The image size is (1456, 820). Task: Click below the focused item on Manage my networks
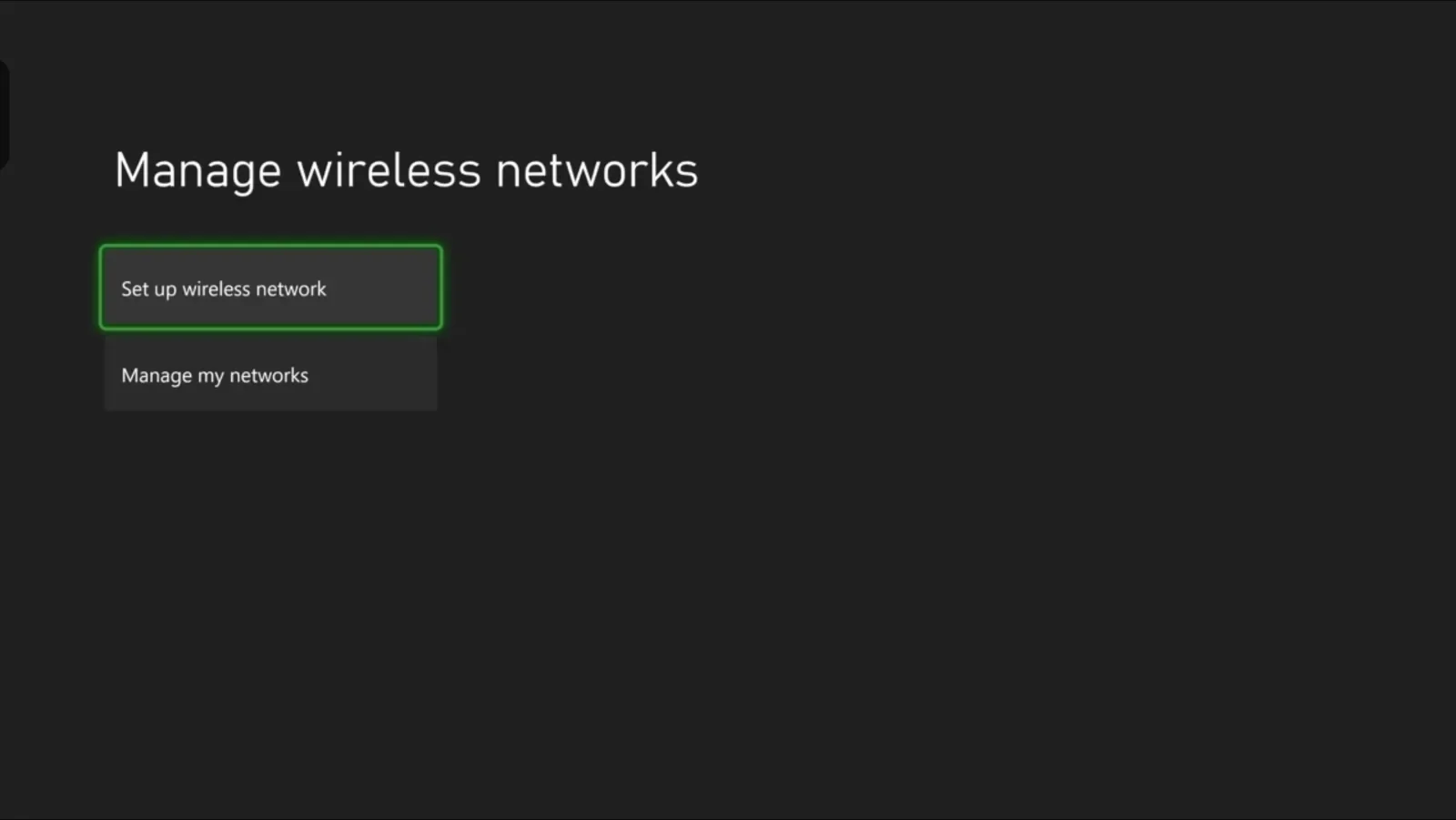click(270, 375)
